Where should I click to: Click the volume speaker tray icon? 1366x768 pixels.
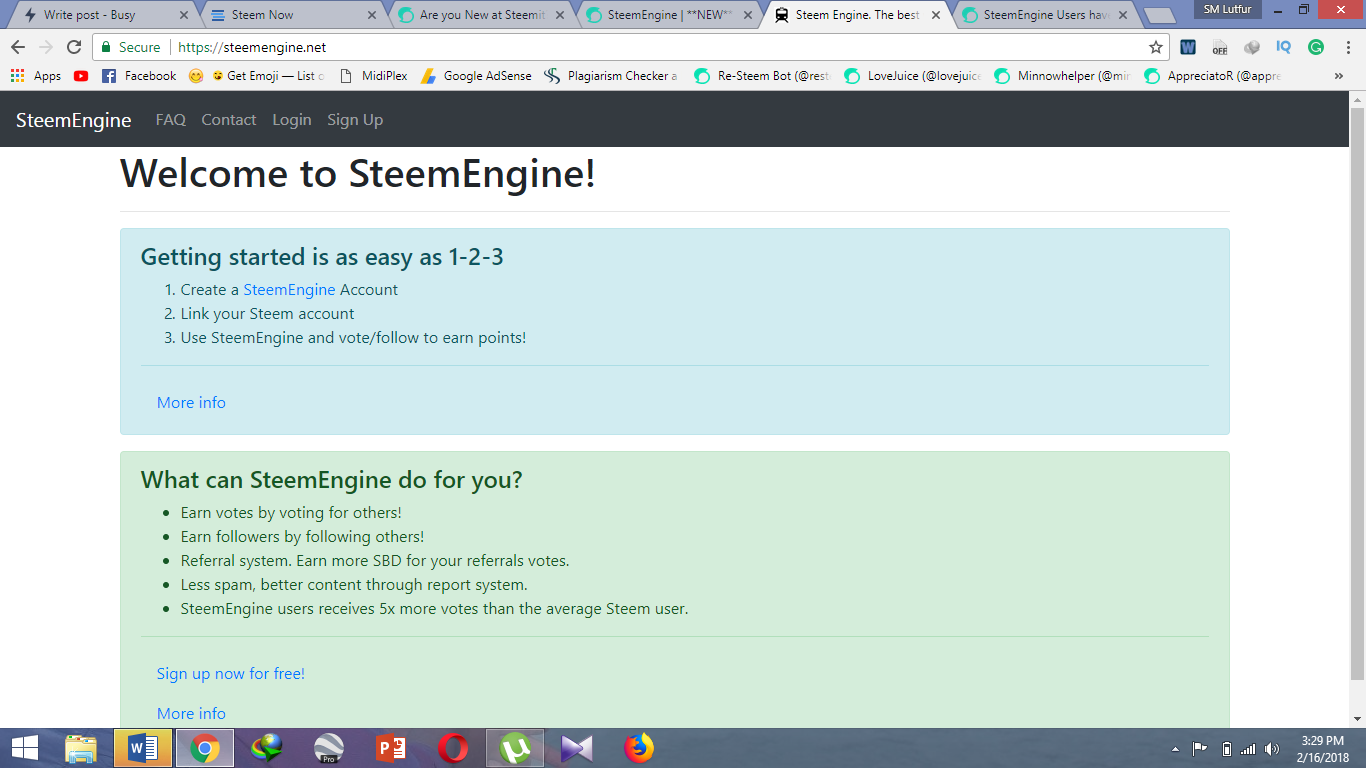click(1272, 748)
